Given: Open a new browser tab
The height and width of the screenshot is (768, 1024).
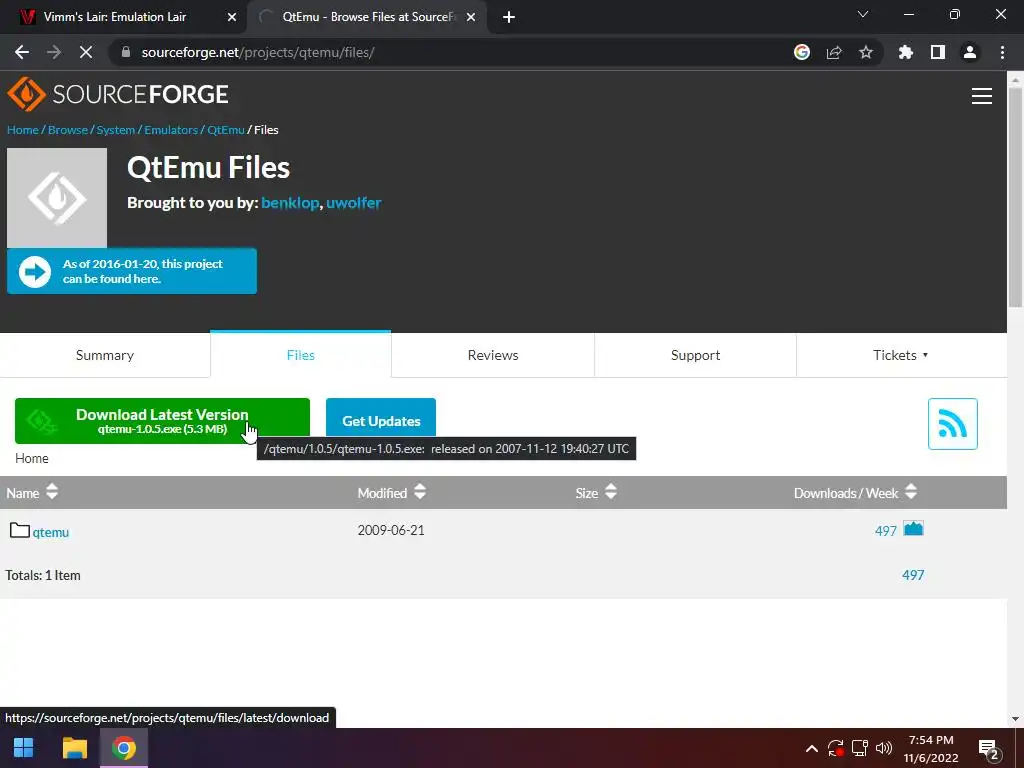Looking at the screenshot, I should click(x=509, y=18).
